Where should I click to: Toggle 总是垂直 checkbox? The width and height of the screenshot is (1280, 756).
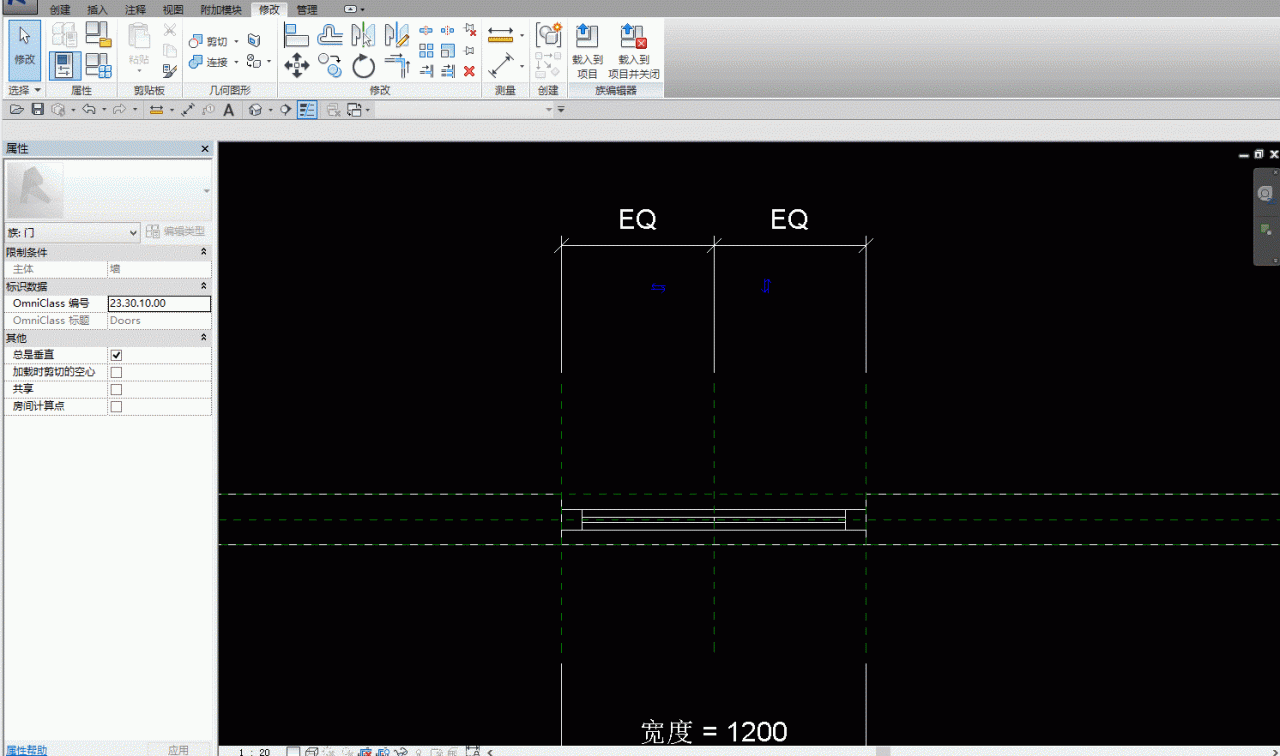116,355
